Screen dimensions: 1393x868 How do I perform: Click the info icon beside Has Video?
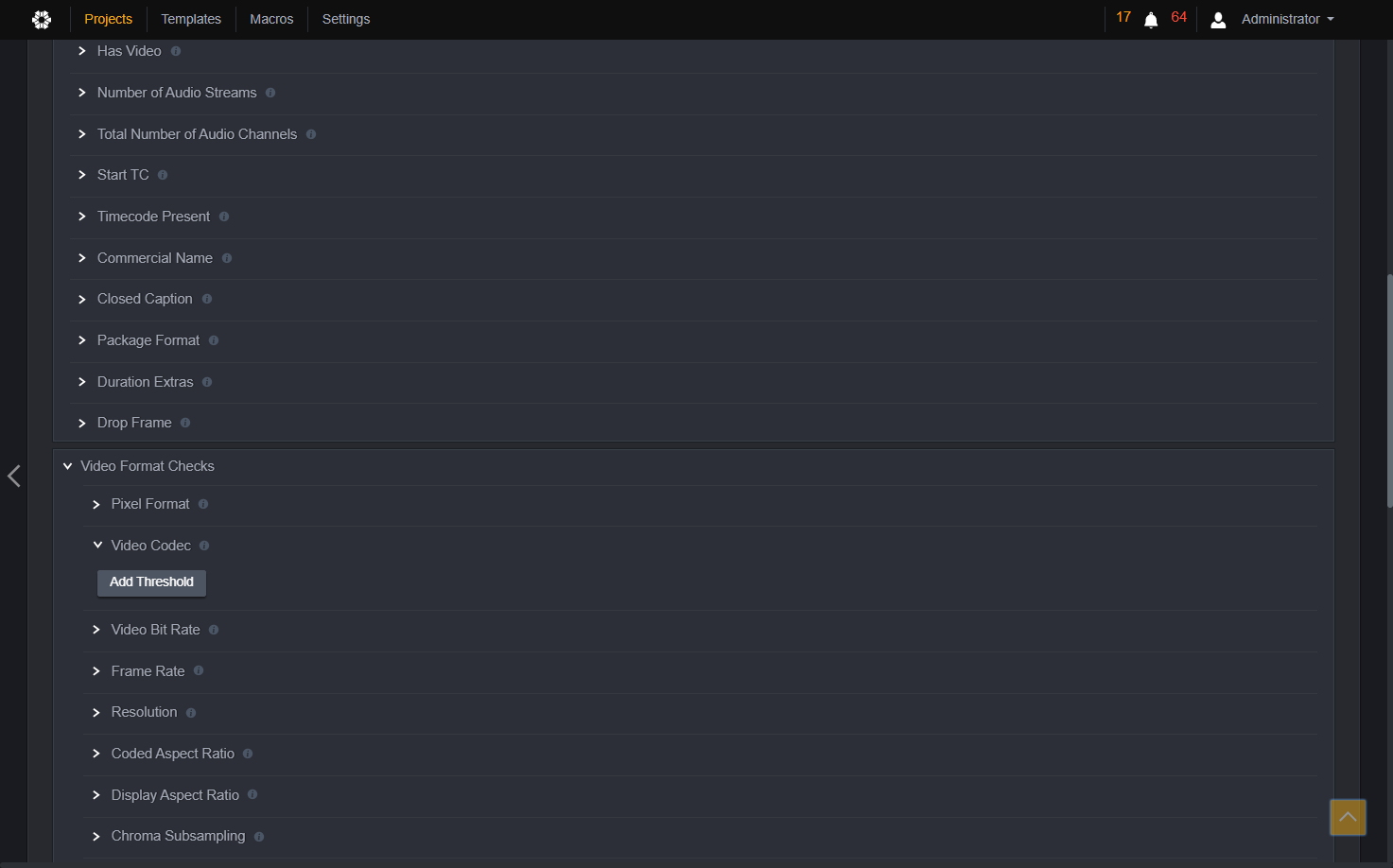click(x=176, y=51)
